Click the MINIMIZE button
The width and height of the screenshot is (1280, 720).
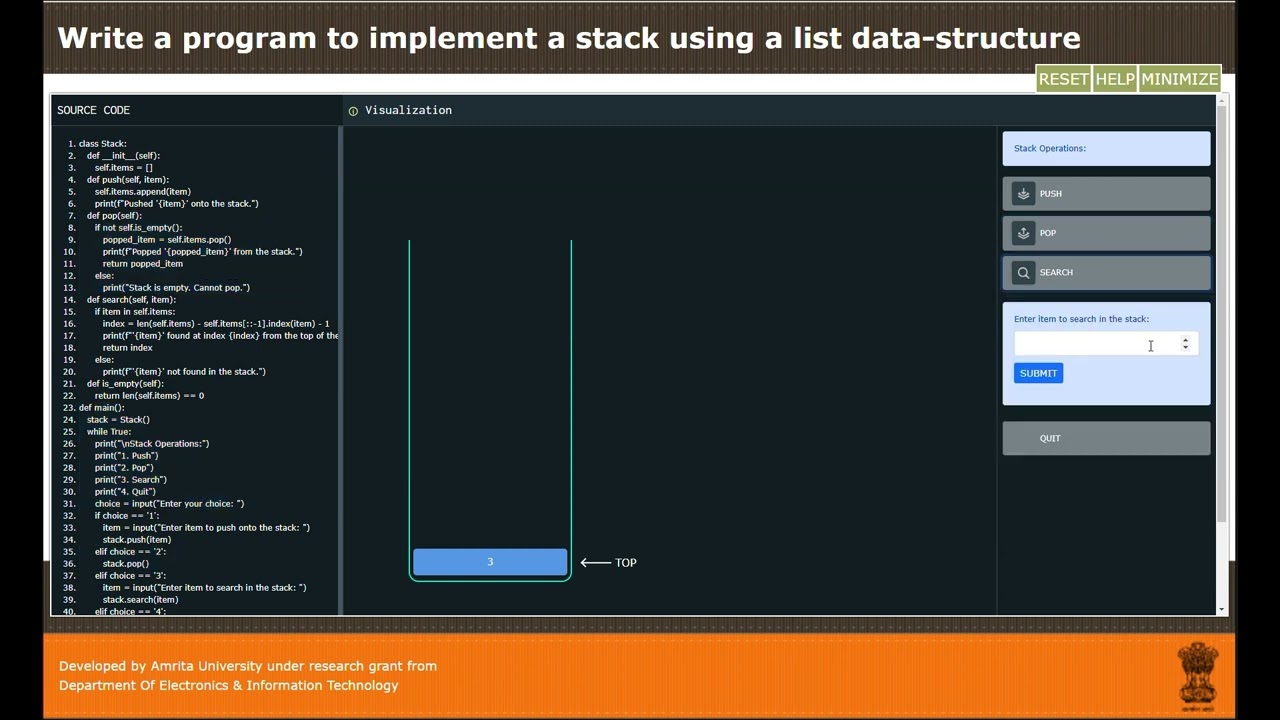tap(1180, 79)
